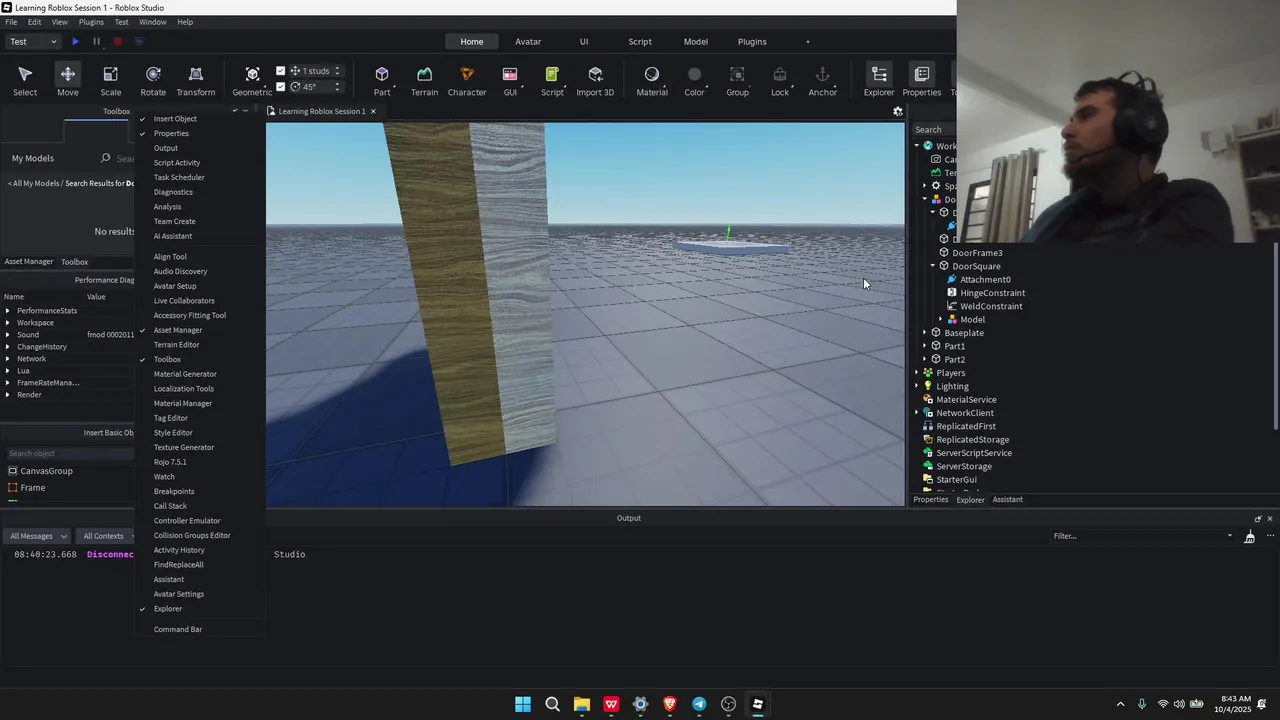Image resolution: width=1280 pixels, height=720 pixels.
Task: Open the Test mode dropdown
Action: [x=33, y=41]
